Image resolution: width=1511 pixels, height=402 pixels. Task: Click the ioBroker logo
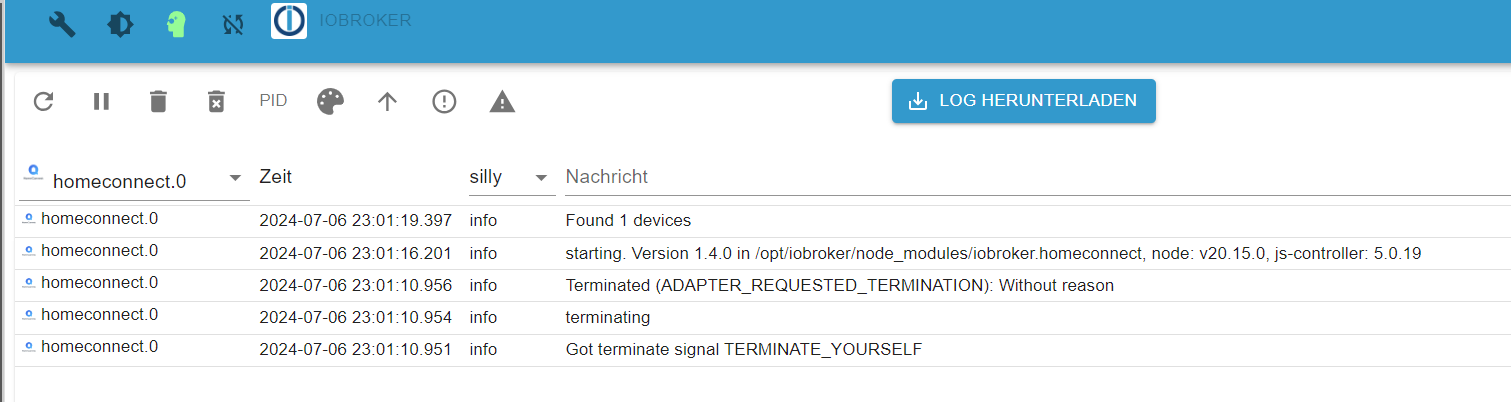(x=289, y=21)
